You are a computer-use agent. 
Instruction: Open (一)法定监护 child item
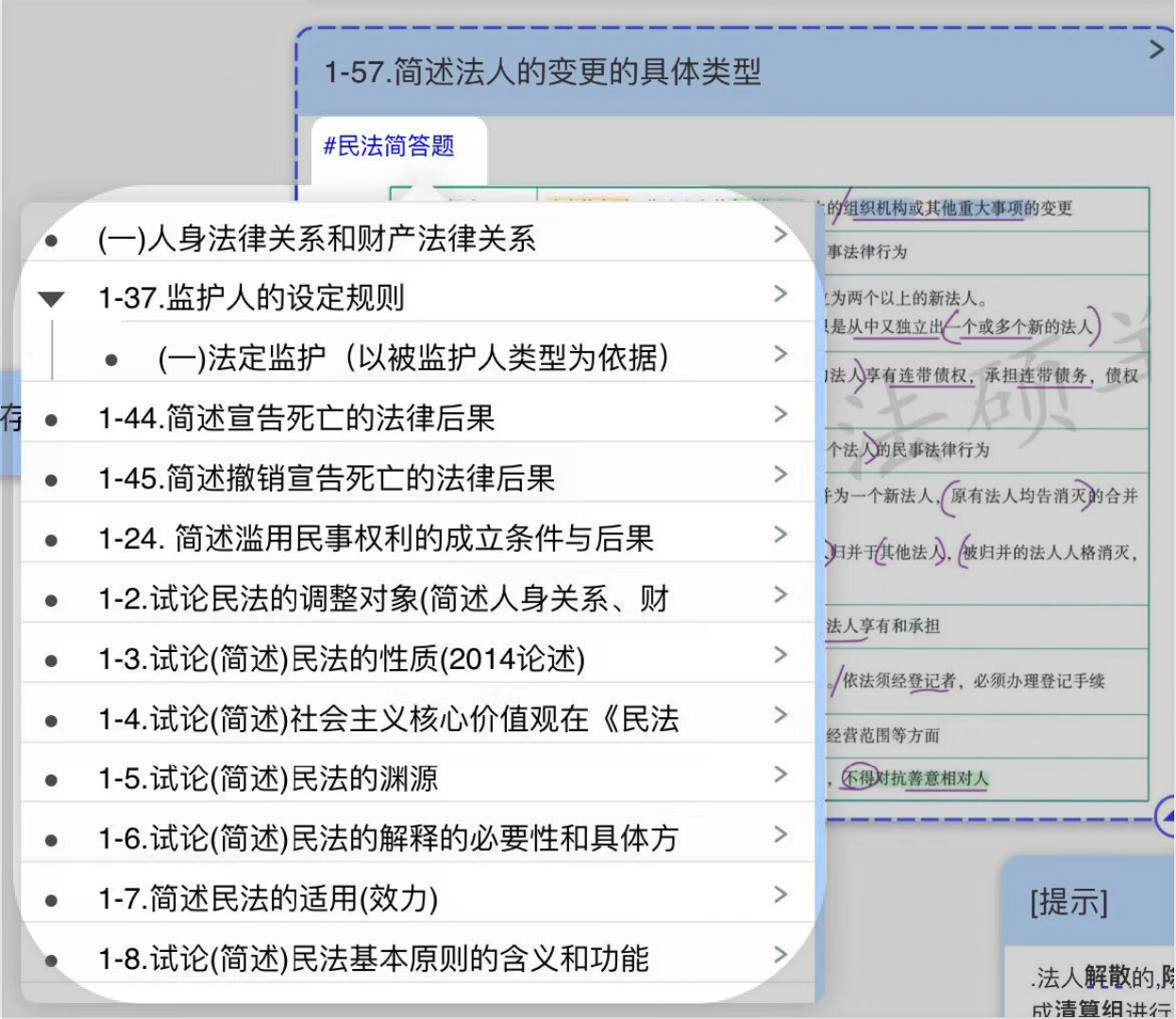tap(413, 358)
